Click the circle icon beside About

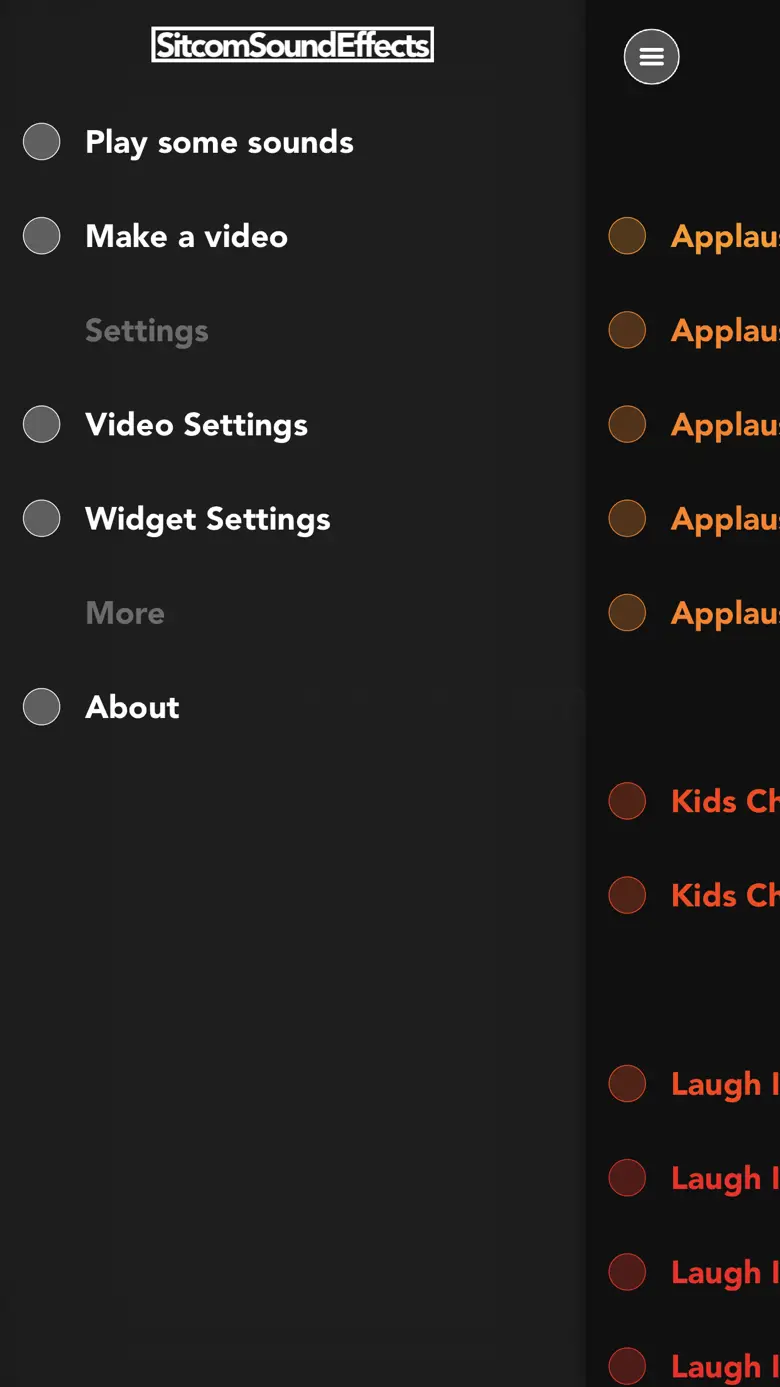(x=42, y=707)
